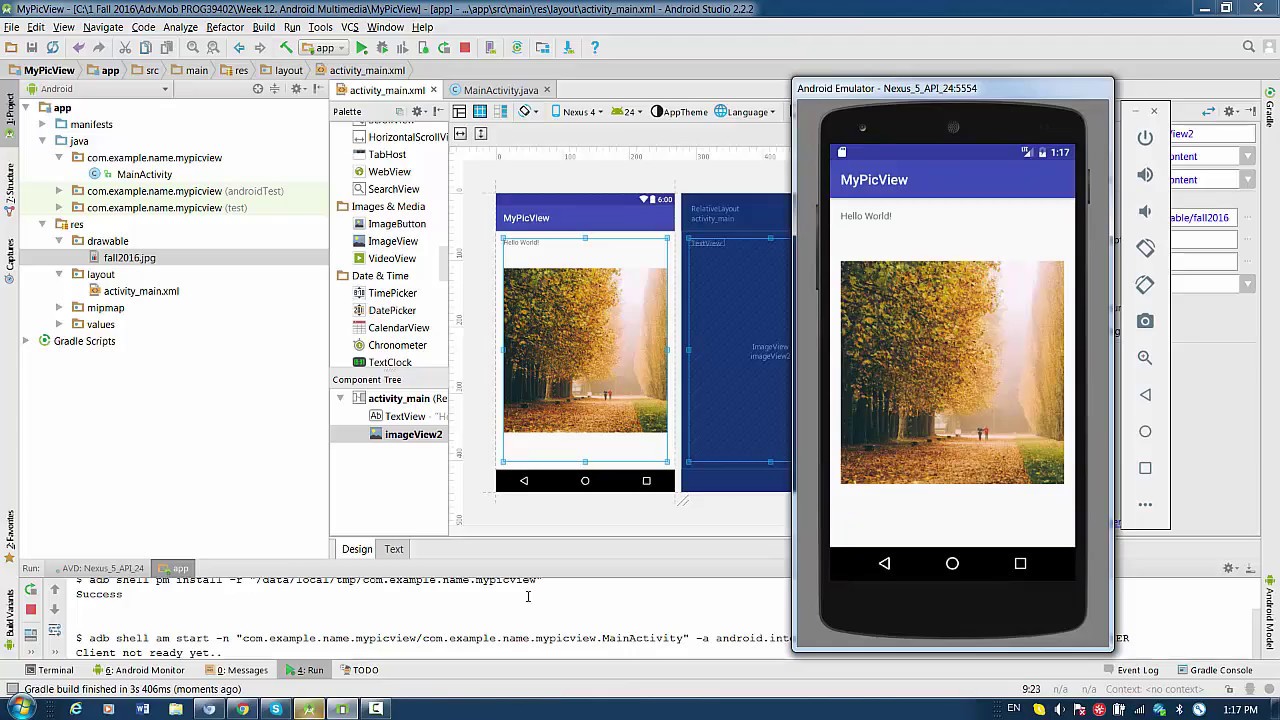
Task: Expand the mipmap folder
Action: (x=59, y=308)
